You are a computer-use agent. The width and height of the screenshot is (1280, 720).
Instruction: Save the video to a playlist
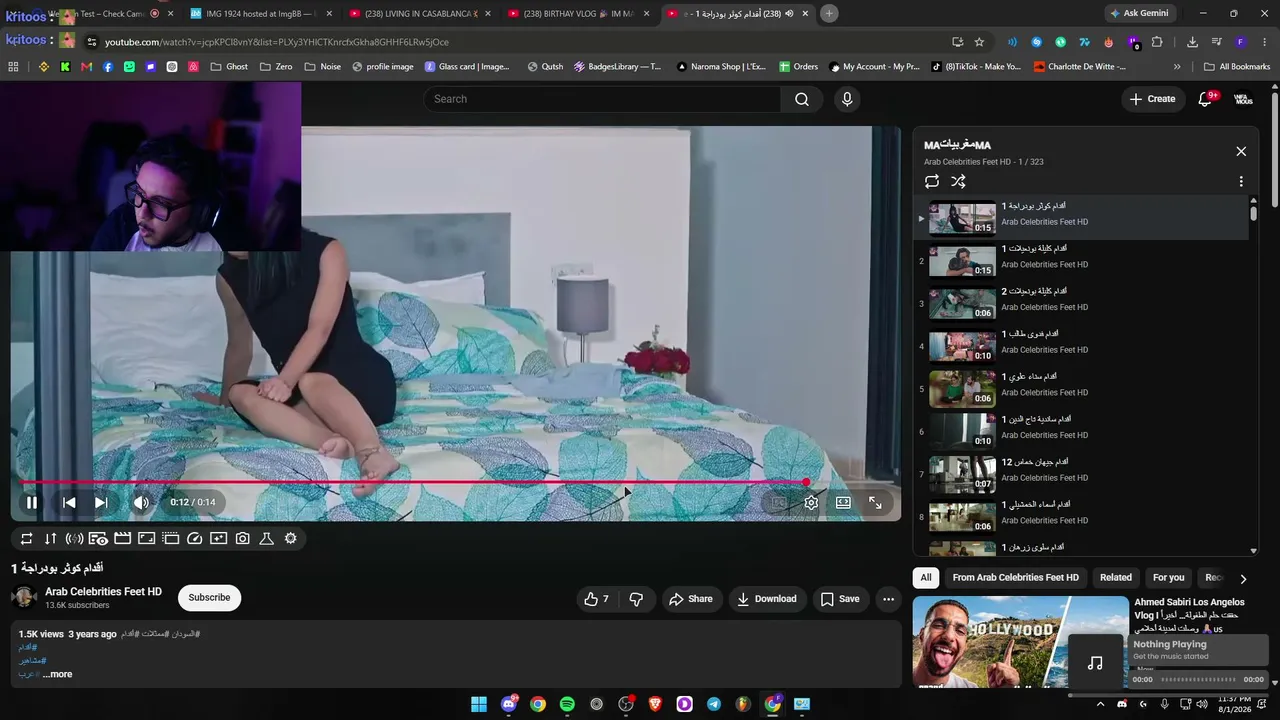pos(840,599)
